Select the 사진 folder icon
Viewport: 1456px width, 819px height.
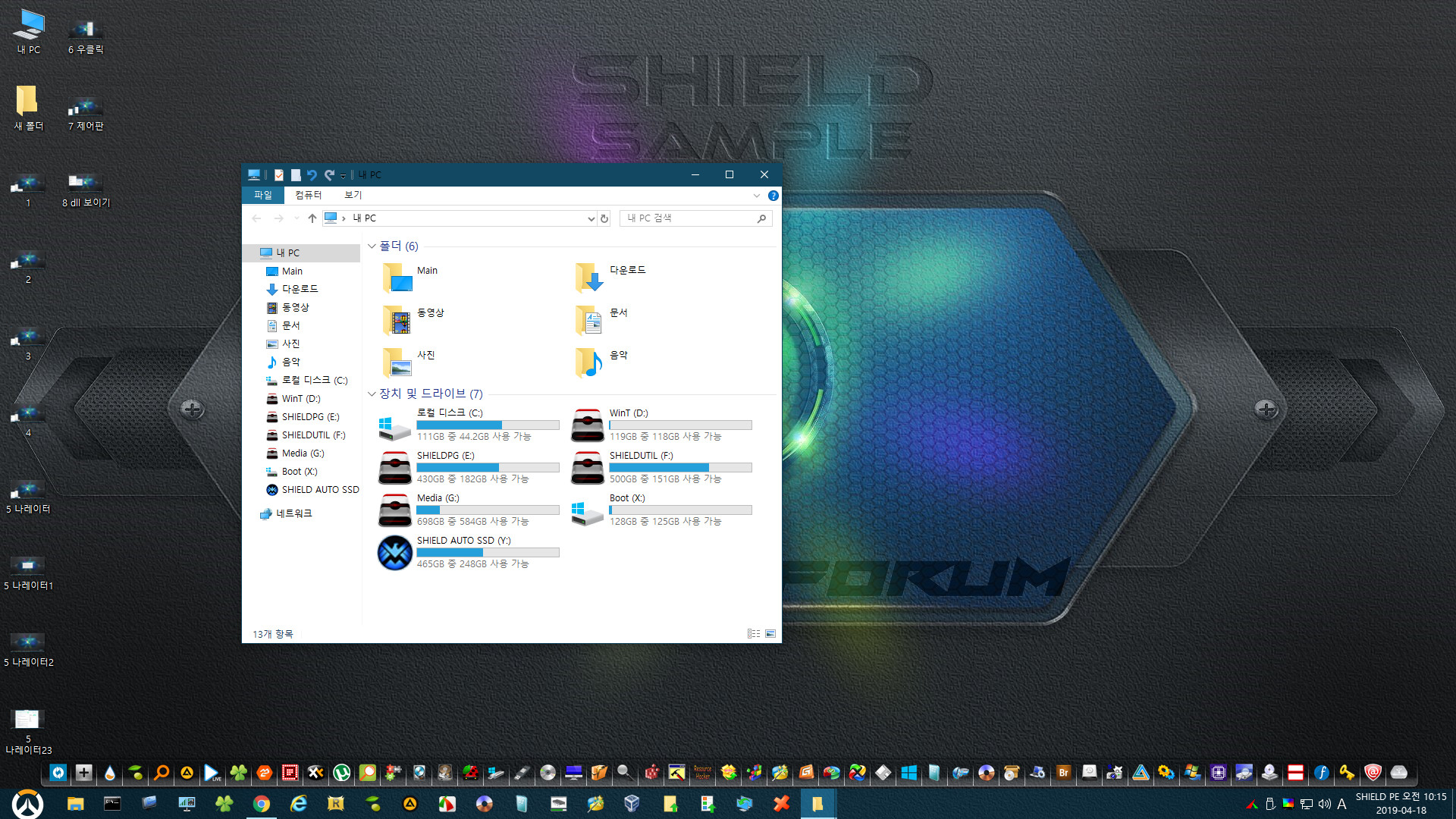click(x=397, y=363)
